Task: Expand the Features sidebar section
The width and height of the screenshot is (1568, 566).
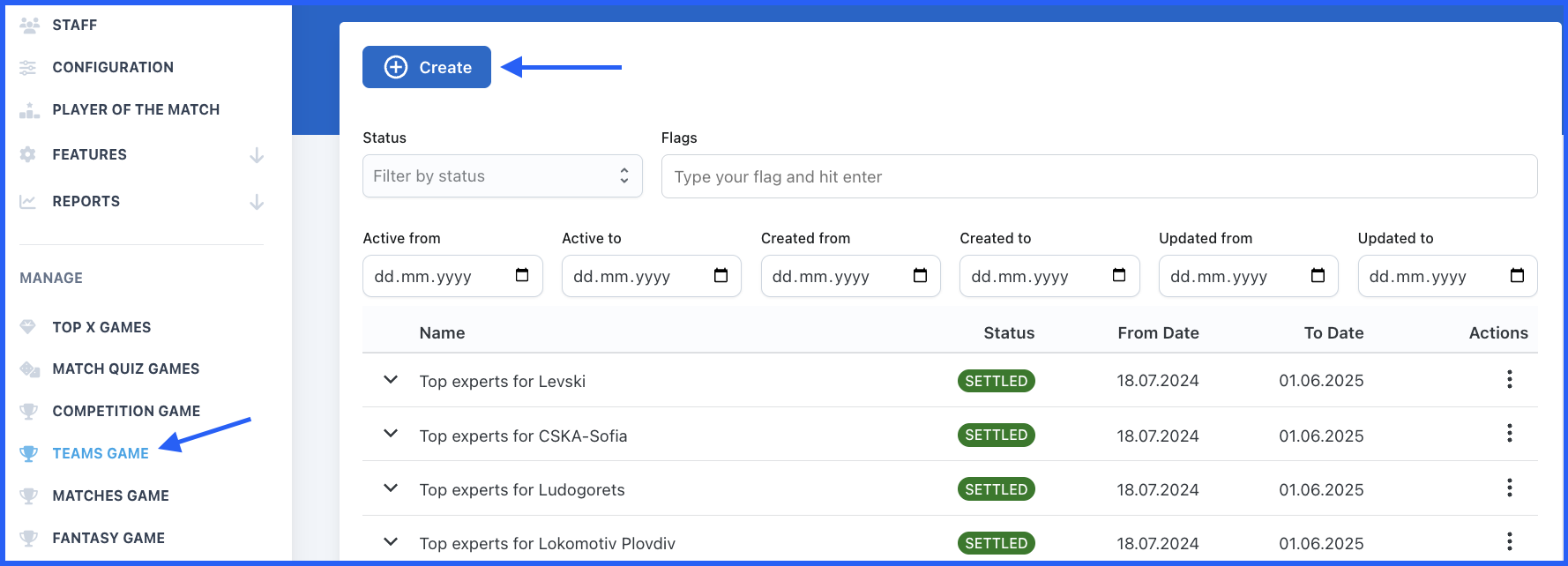Action: [x=257, y=155]
